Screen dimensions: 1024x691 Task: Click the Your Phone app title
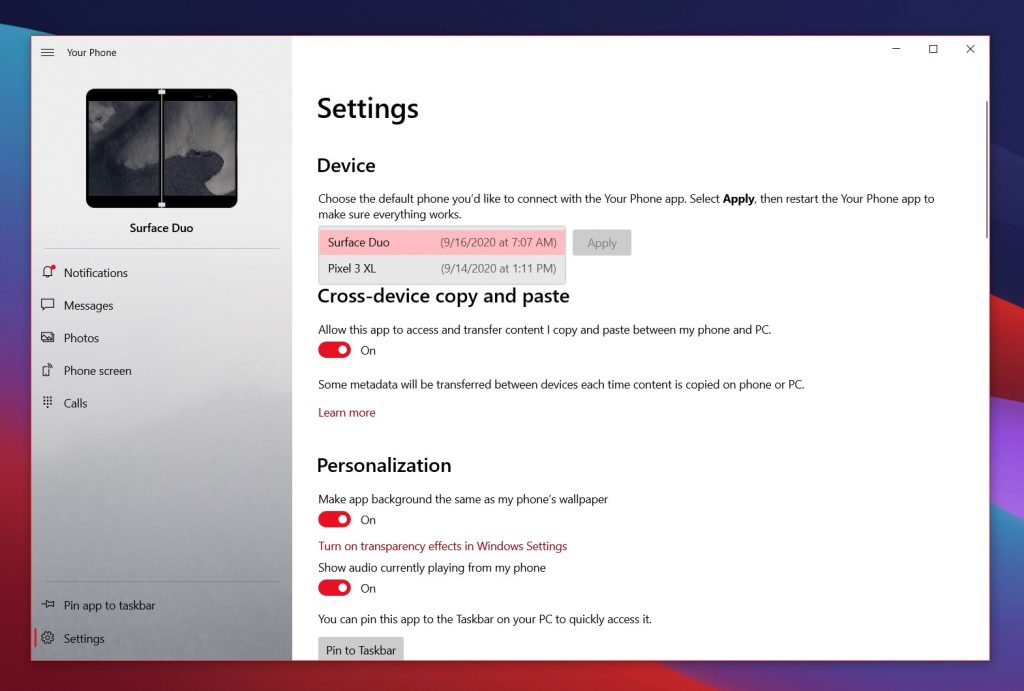pyautogui.click(x=91, y=52)
